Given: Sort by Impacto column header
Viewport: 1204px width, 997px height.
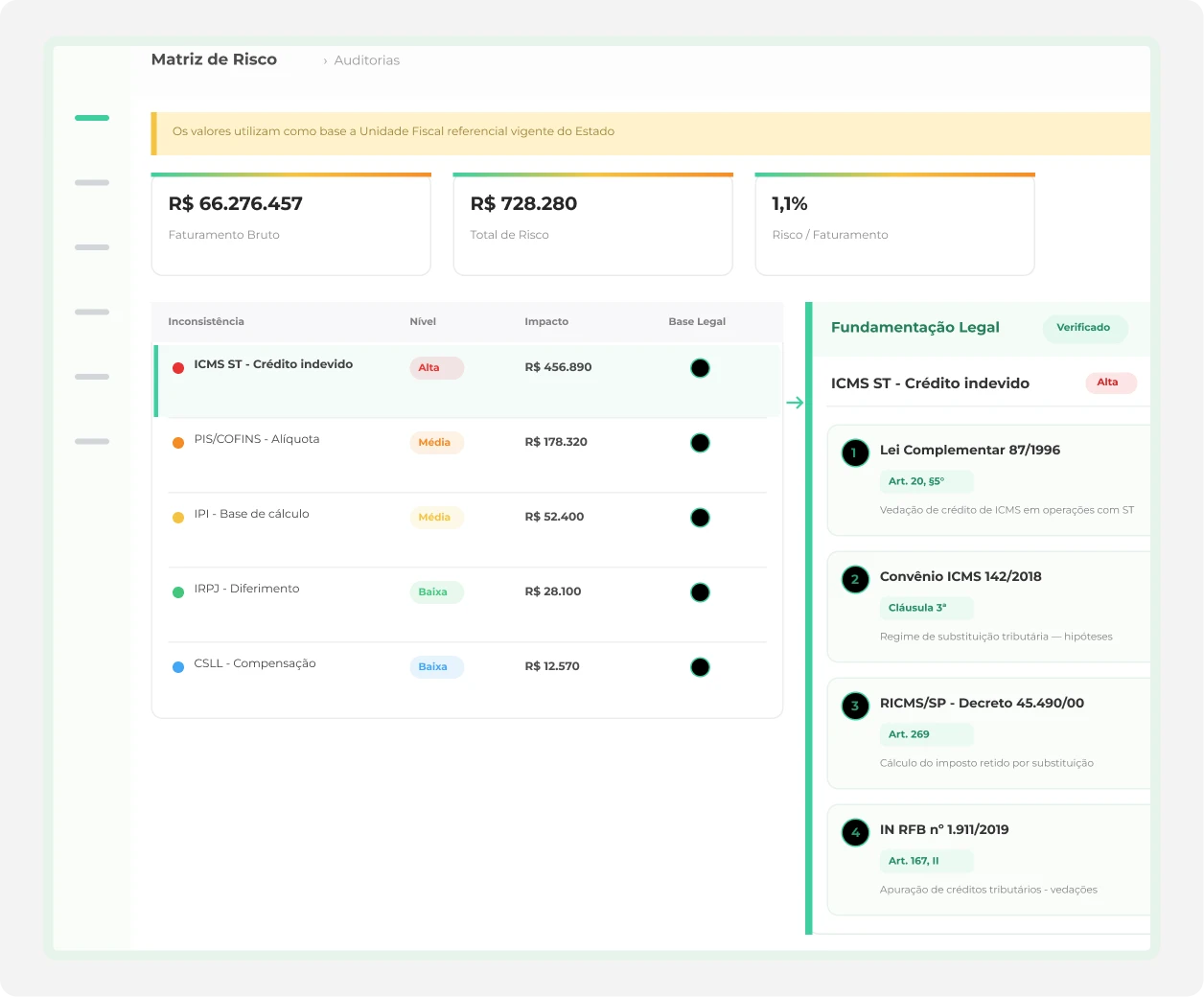Looking at the screenshot, I should (546, 322).
